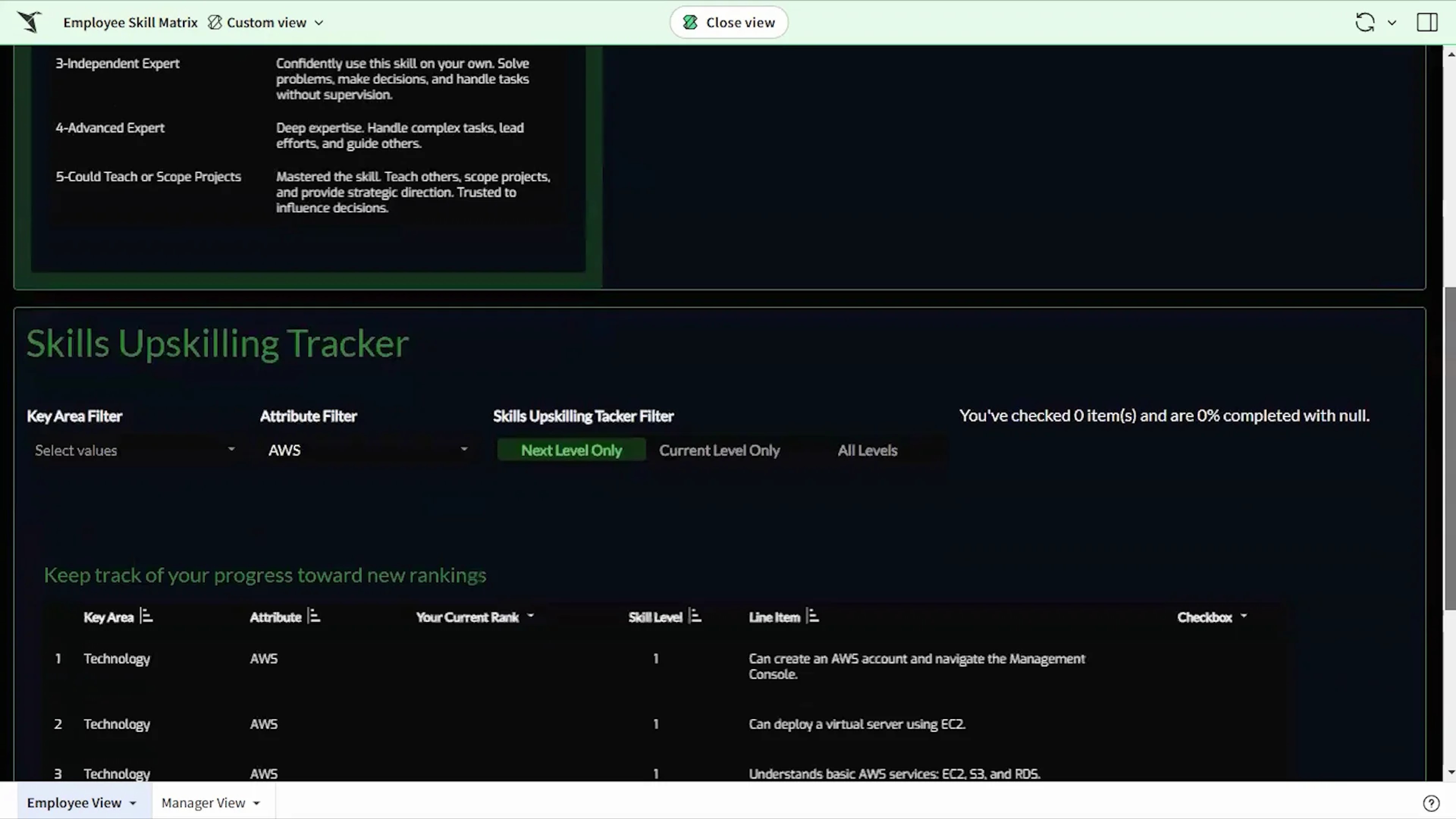Click the Close view button
The width and height of the screenshot is (1456, 819).
click(728, 23)
